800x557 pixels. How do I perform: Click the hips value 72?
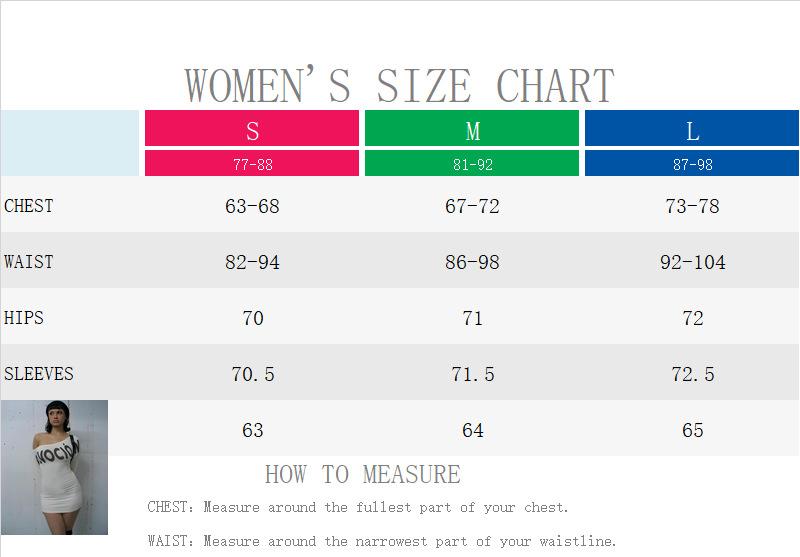(x=692, y=318)
